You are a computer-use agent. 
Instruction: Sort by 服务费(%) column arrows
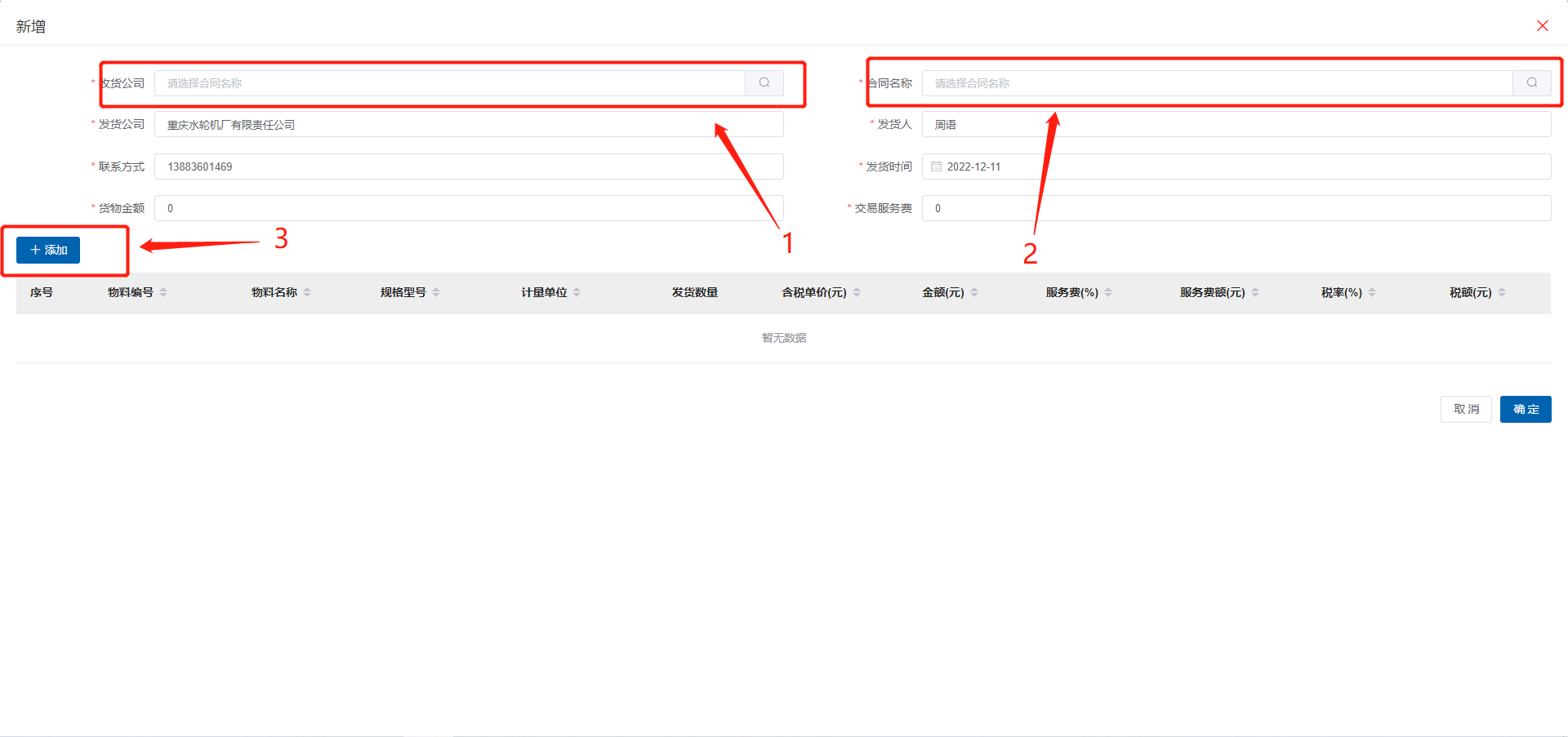click(1108, 292)
